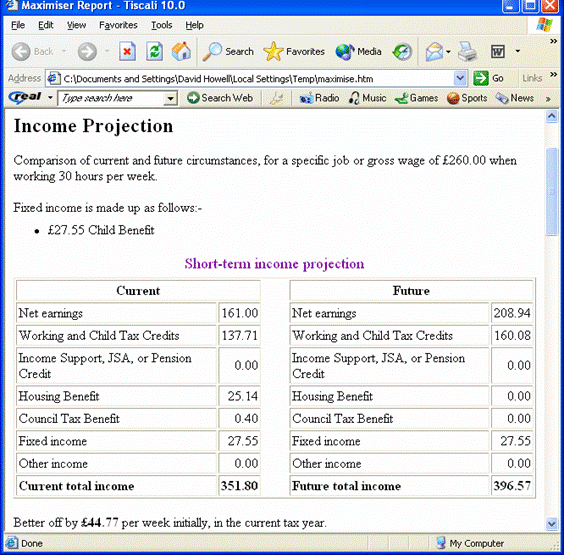This screenshot has height=556, width=565.
Task: Click the title bar browser icon
Action: click(11, 5)
